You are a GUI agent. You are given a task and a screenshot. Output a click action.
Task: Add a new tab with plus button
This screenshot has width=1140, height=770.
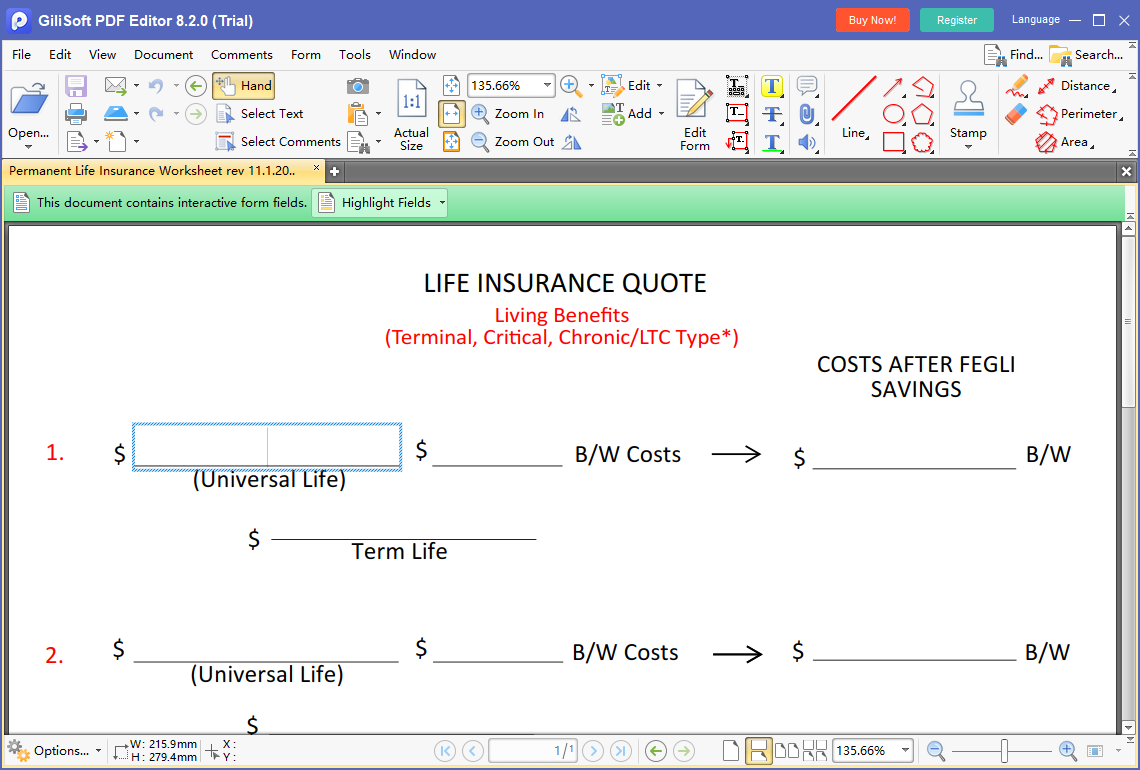[x=334, y=172]
